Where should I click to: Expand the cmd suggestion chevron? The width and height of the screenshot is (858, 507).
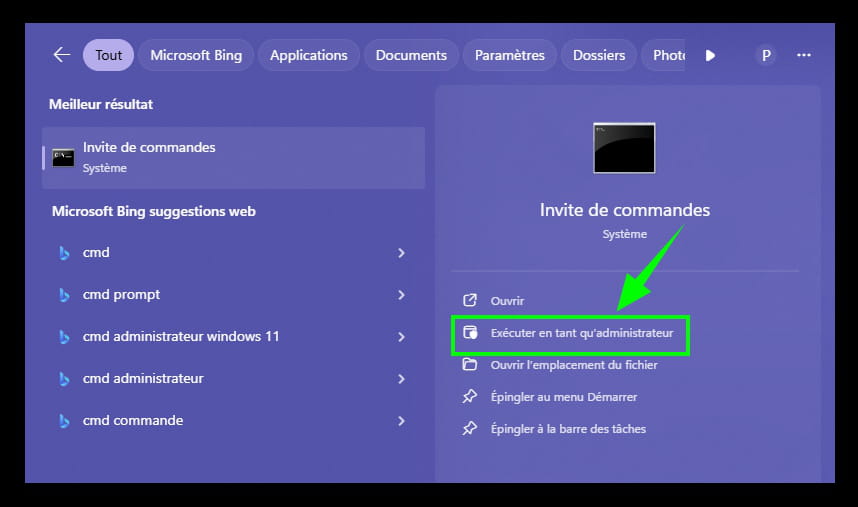point(401,253)
